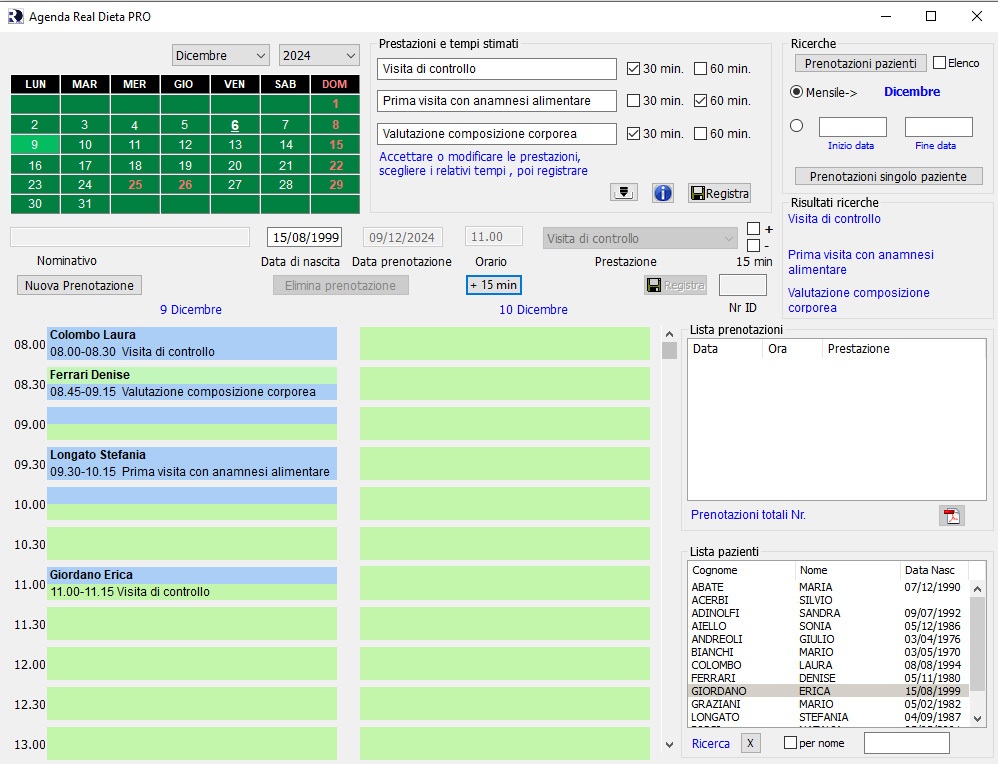Select Giordano Erica 11.00 appointment
The width and height of the screenshot is (998, 764).
tap(192, 583)
